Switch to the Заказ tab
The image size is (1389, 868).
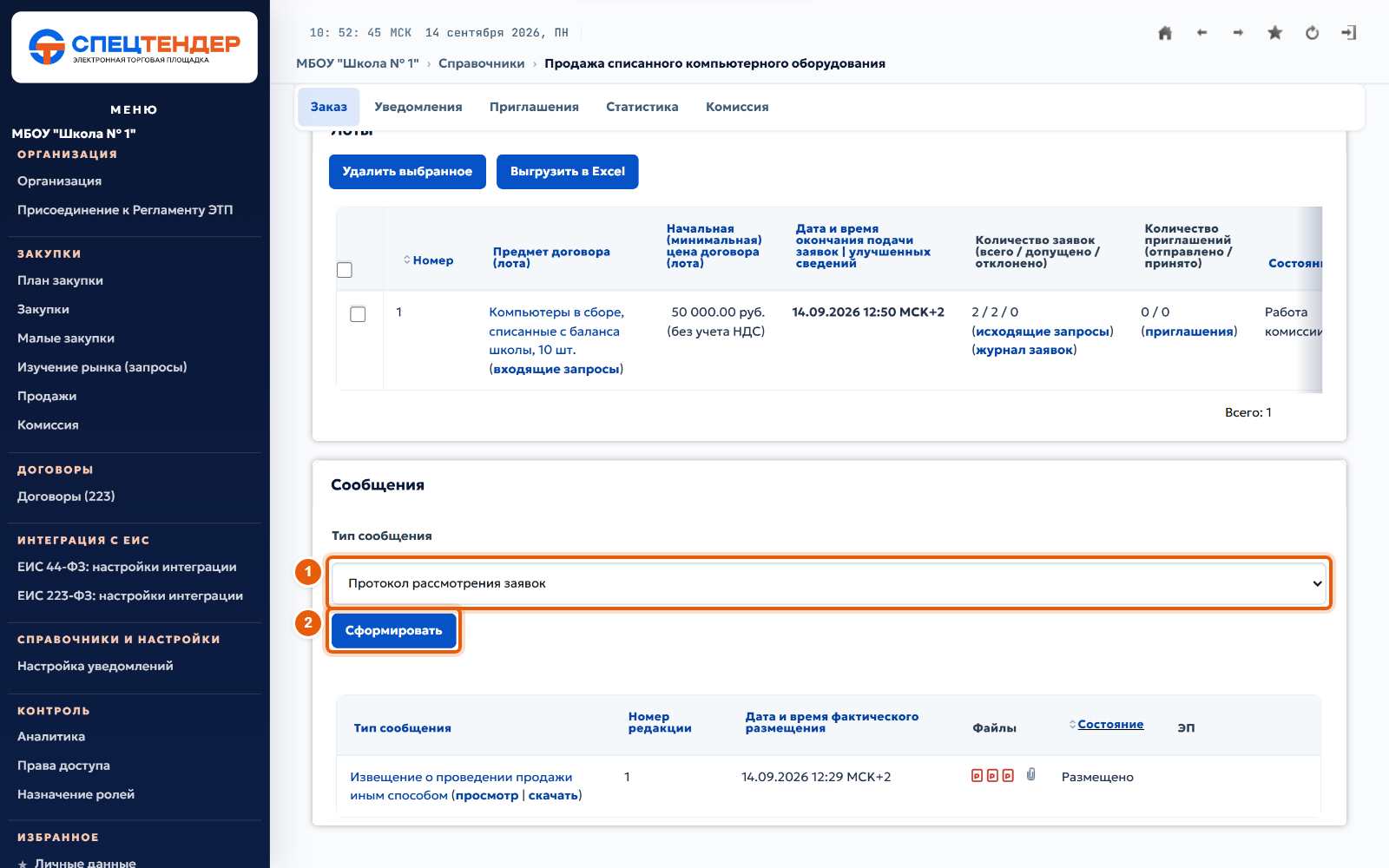(x=329, y=107)
